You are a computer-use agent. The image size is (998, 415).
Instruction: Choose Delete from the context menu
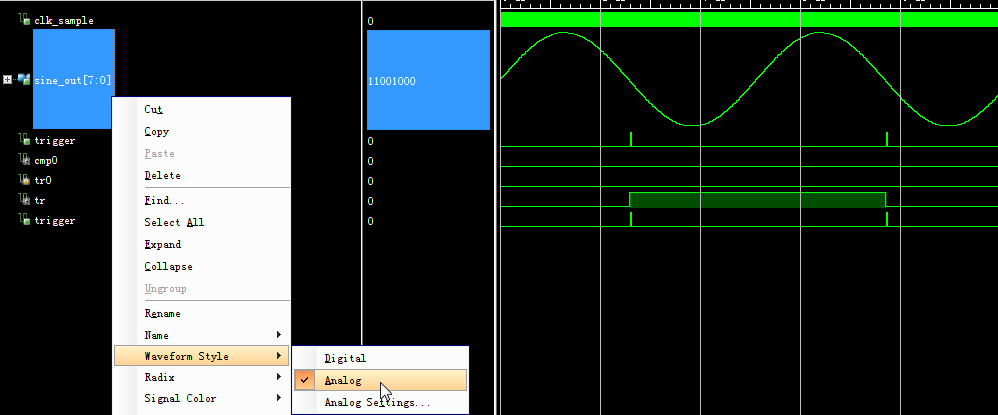(x=162, y=175)
